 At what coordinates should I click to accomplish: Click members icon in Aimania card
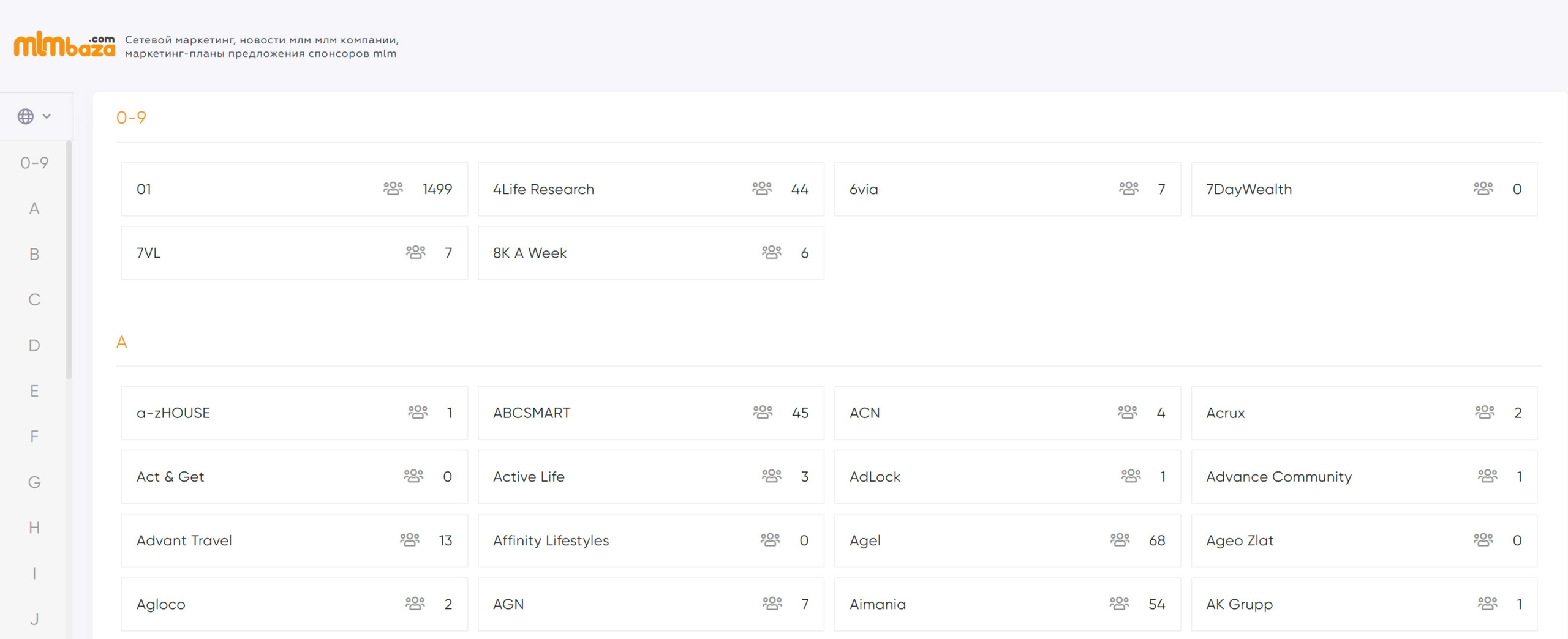pyautogui.click(x=1120, y=603)
